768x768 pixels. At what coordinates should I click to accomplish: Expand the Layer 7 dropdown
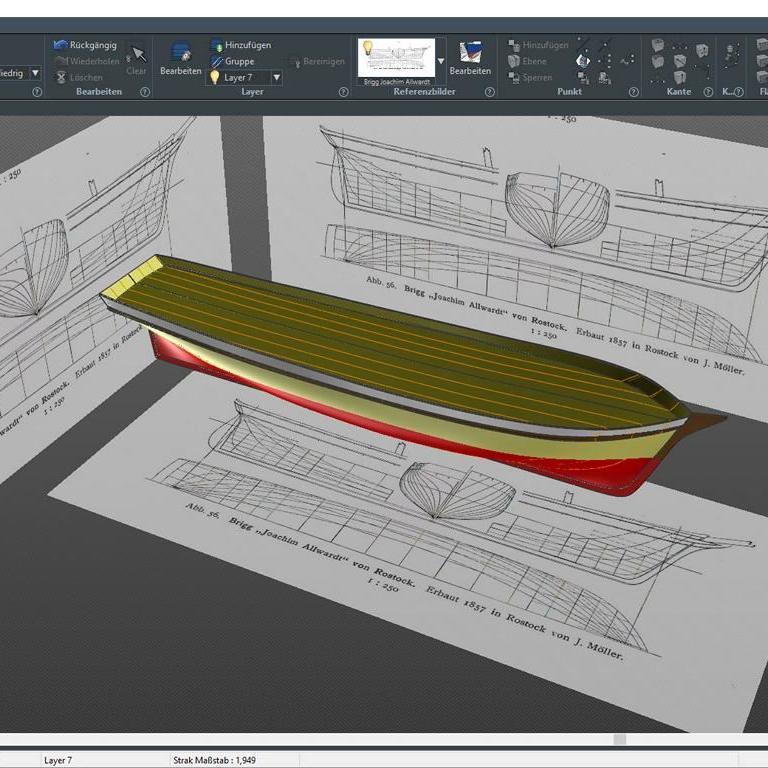(x=277, y=77)
